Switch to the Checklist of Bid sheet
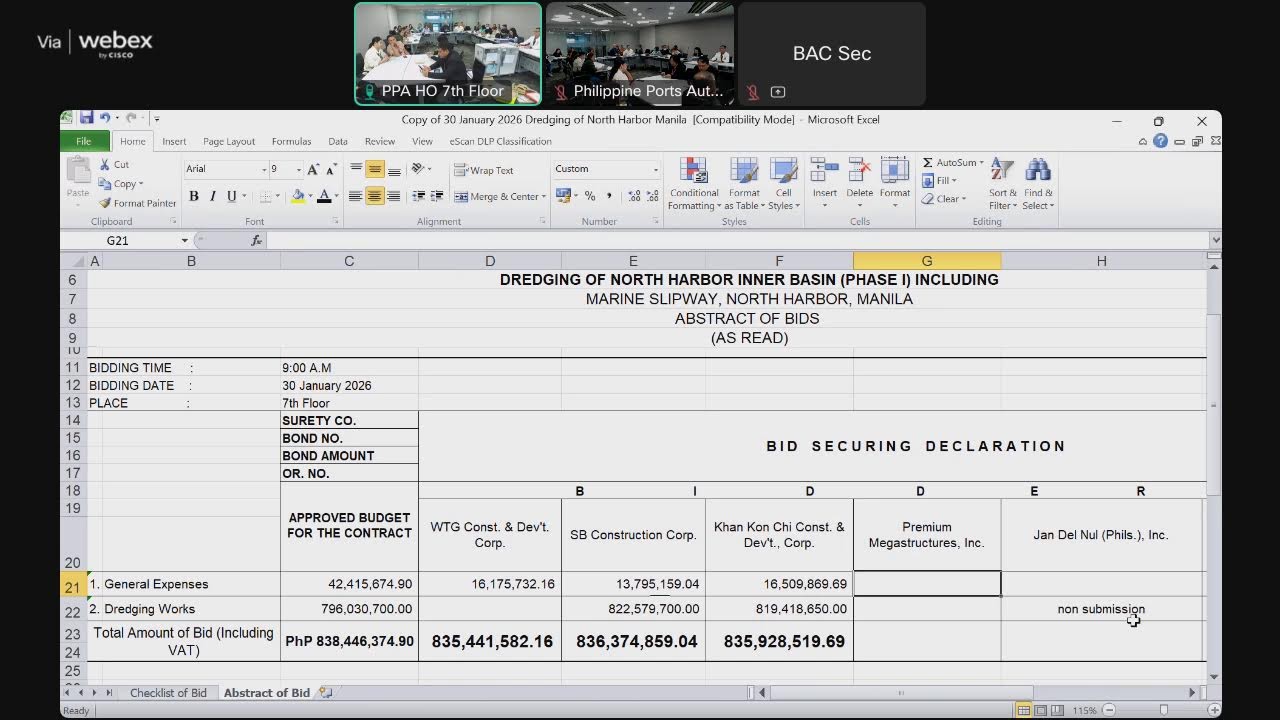This screenshot has width=1280, height=720. [168, 692]
